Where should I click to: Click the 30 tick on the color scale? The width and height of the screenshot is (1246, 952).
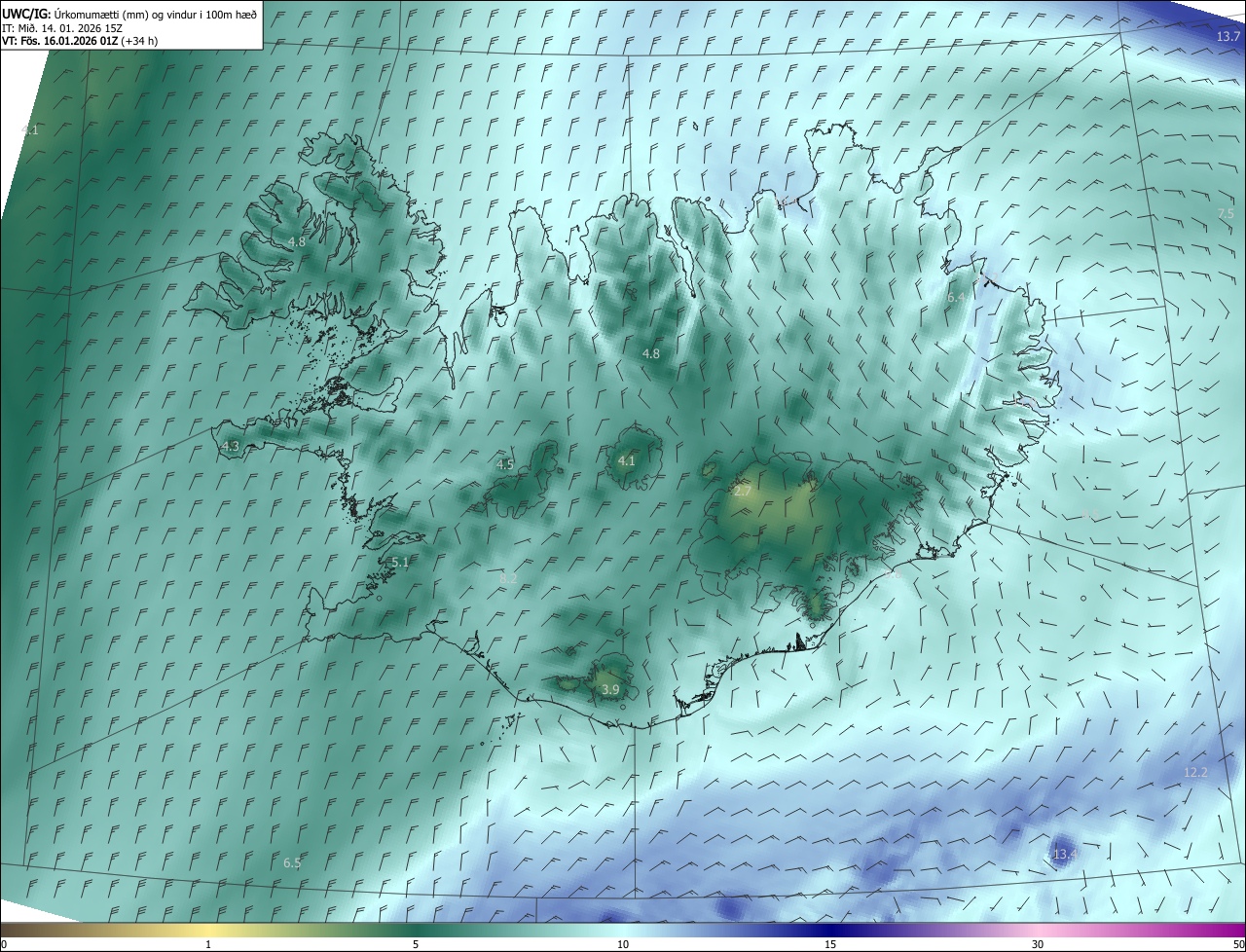[1038, 944]
